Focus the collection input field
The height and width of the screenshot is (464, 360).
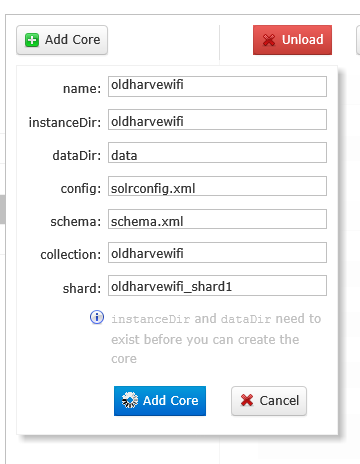(x=217, y=252)
